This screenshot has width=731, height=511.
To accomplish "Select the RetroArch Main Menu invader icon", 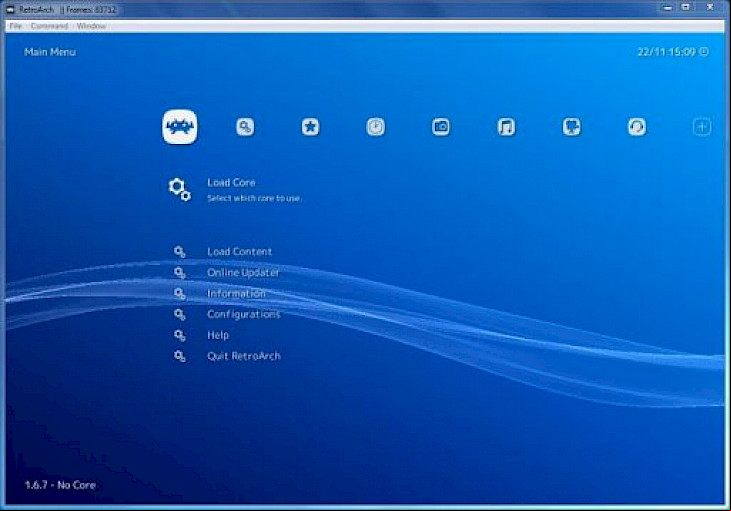I will 180,127.
